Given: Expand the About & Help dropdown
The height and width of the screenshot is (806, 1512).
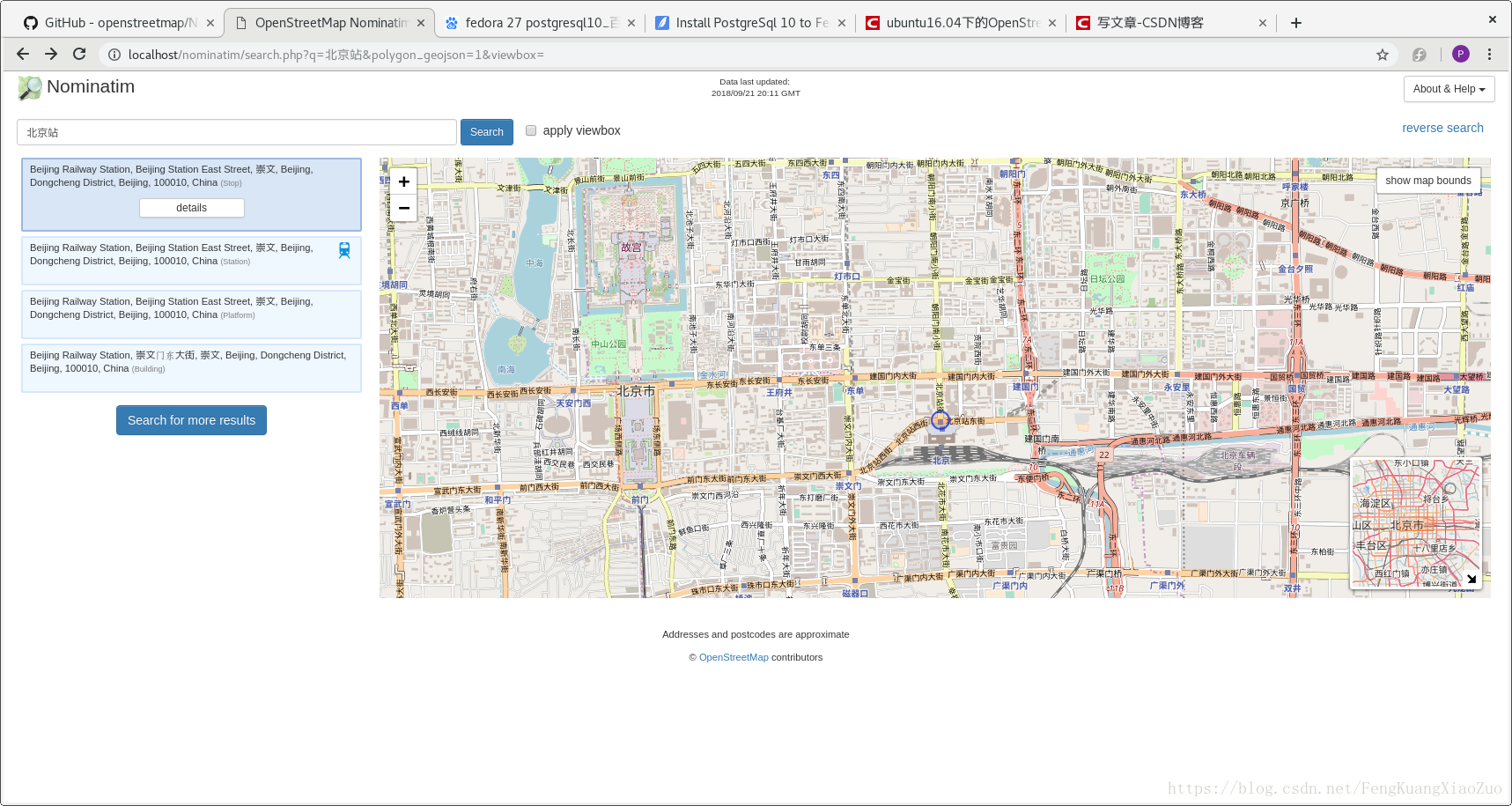Looking at the screenshot, I should pyautogui.click(x=1449, y=89).
